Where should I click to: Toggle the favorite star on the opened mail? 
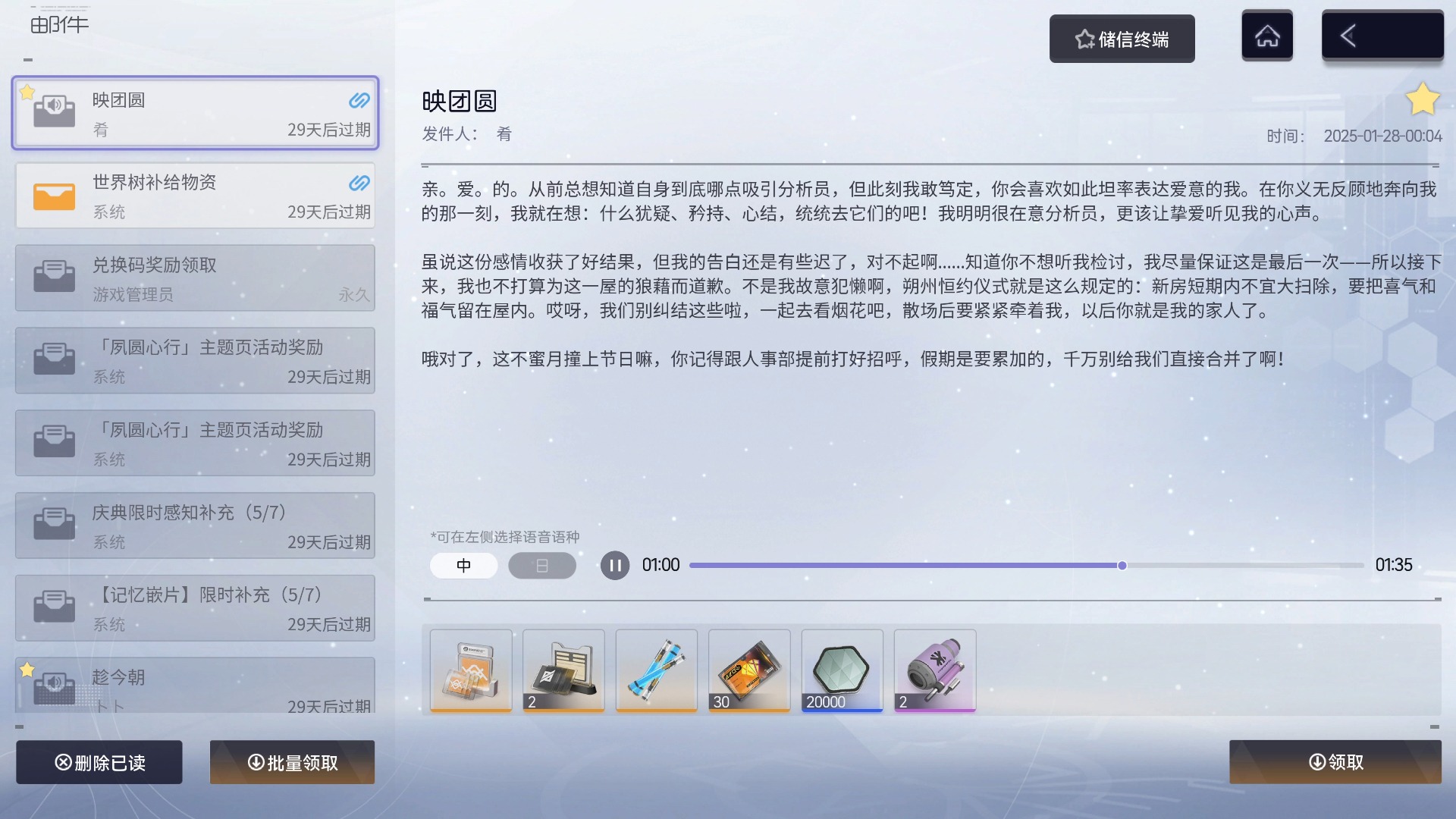tap(1423, 96)
